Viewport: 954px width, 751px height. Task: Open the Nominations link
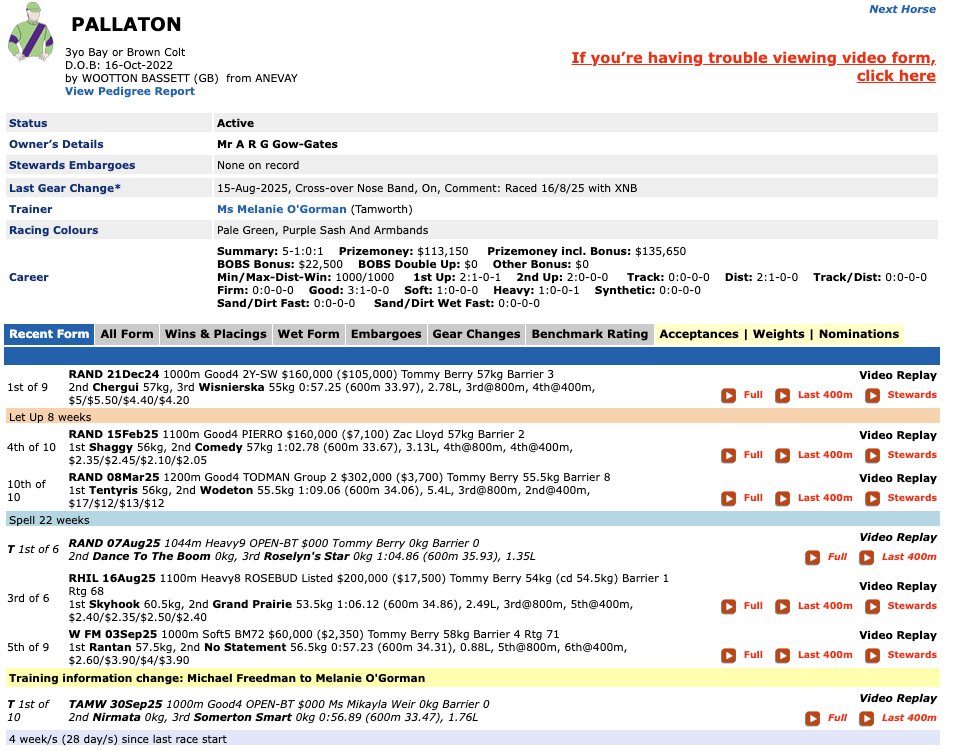(x=858, y=334)
